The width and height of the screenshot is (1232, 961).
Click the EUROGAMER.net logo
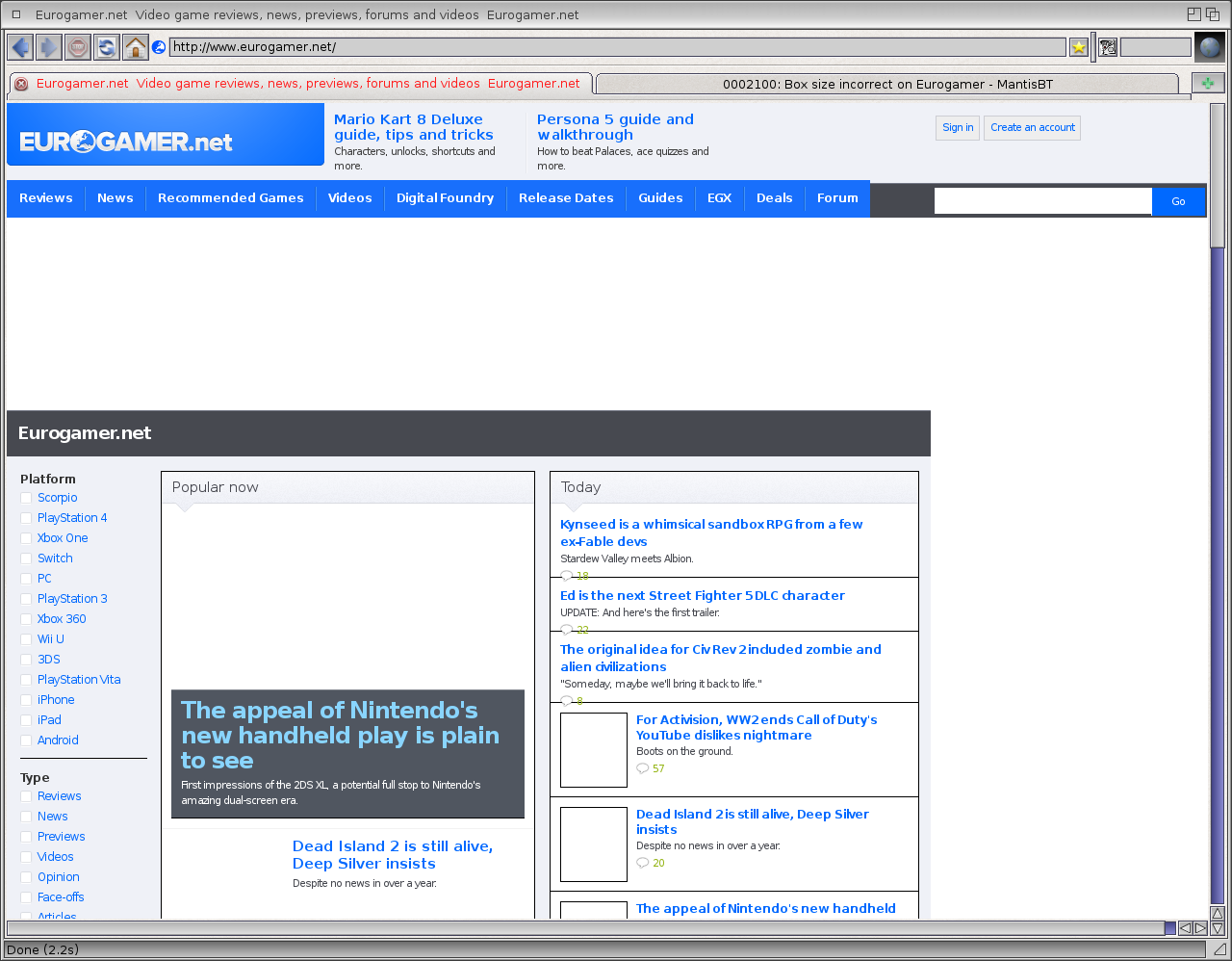(126, 143)
